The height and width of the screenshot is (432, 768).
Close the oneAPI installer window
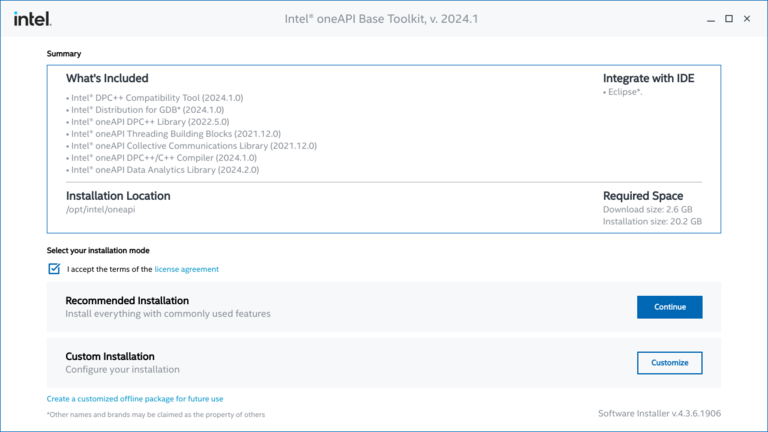coord(748,18)
